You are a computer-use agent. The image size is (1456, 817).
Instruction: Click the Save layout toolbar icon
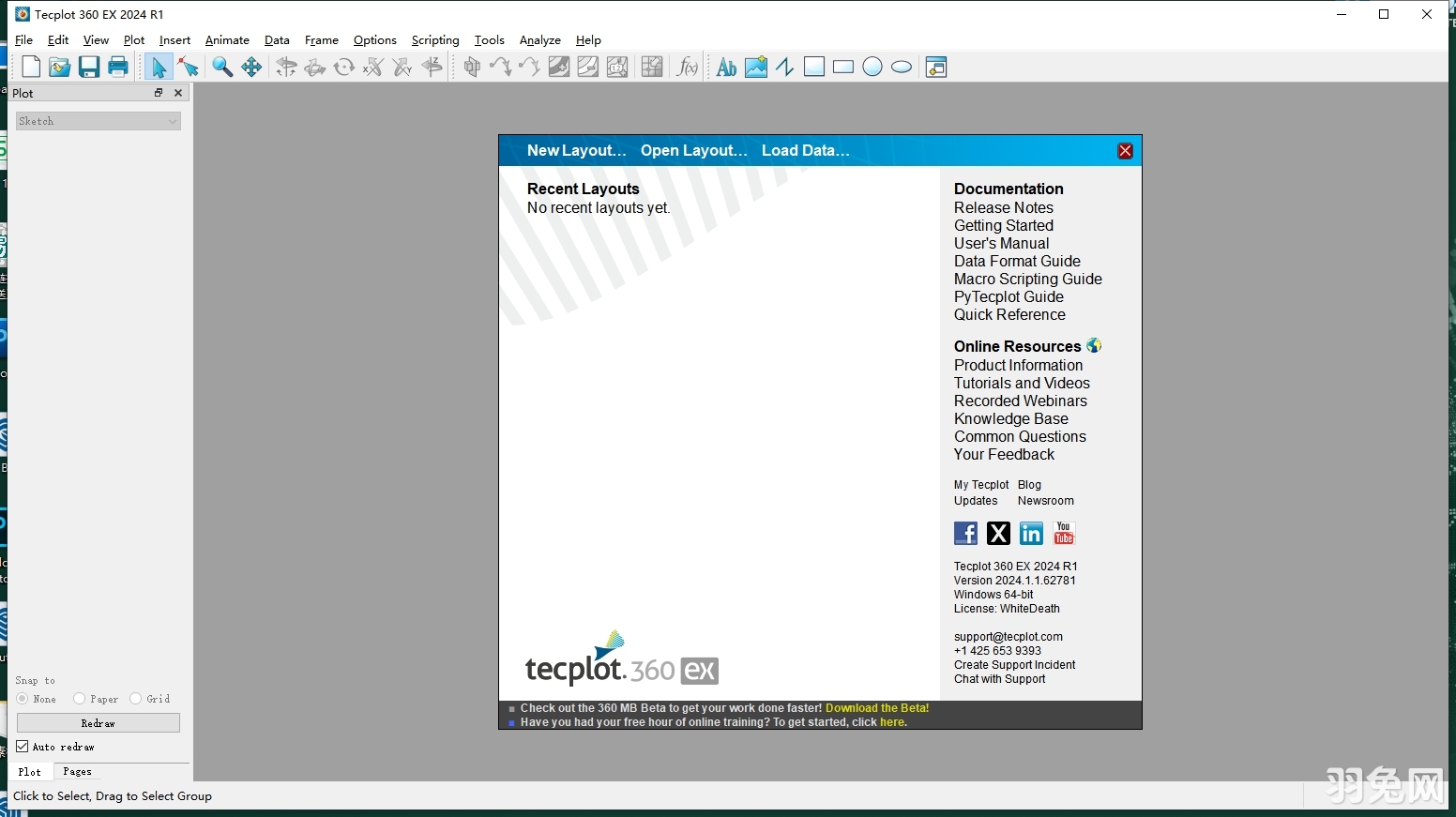click(89, 67)
